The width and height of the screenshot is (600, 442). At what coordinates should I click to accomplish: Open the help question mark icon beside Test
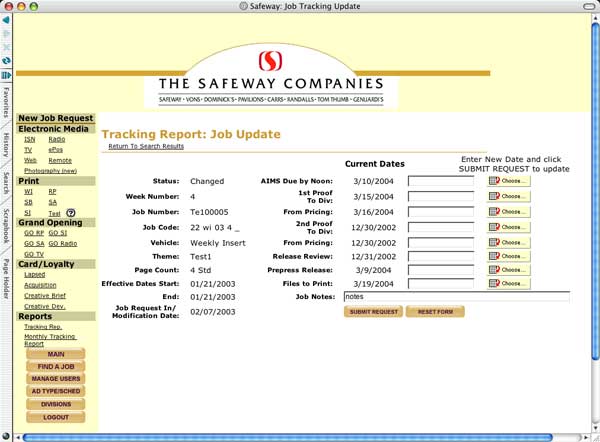(71, 213)
